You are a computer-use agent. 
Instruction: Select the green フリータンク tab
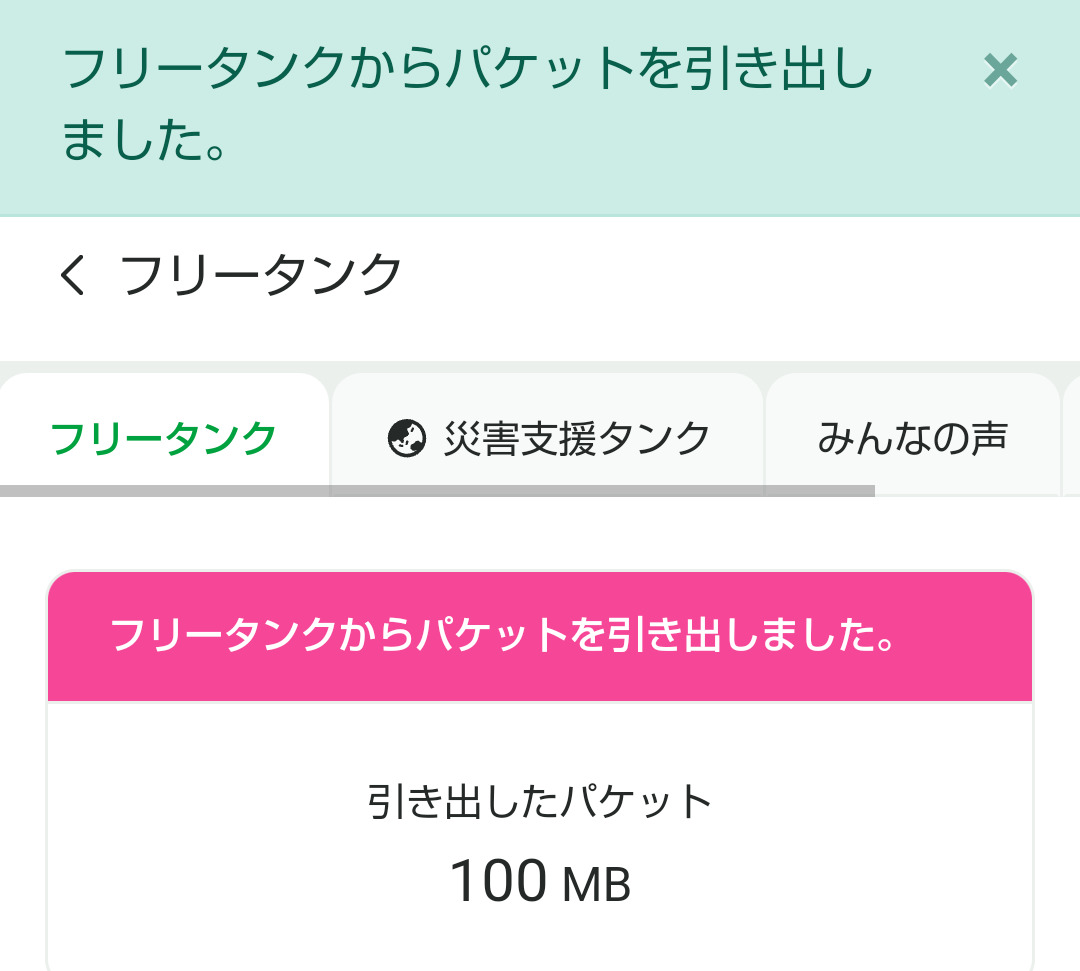[163, 438]
